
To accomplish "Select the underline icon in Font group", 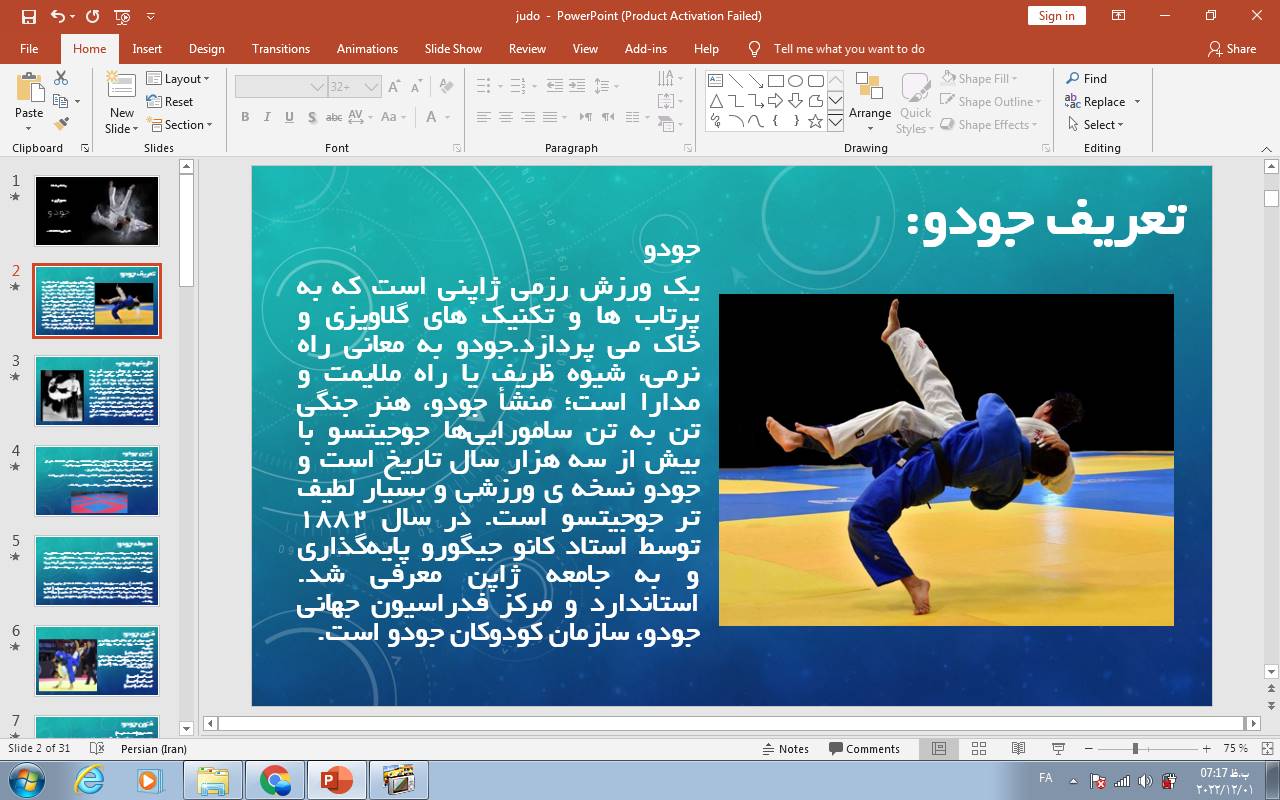I will [x=289, y=116].
